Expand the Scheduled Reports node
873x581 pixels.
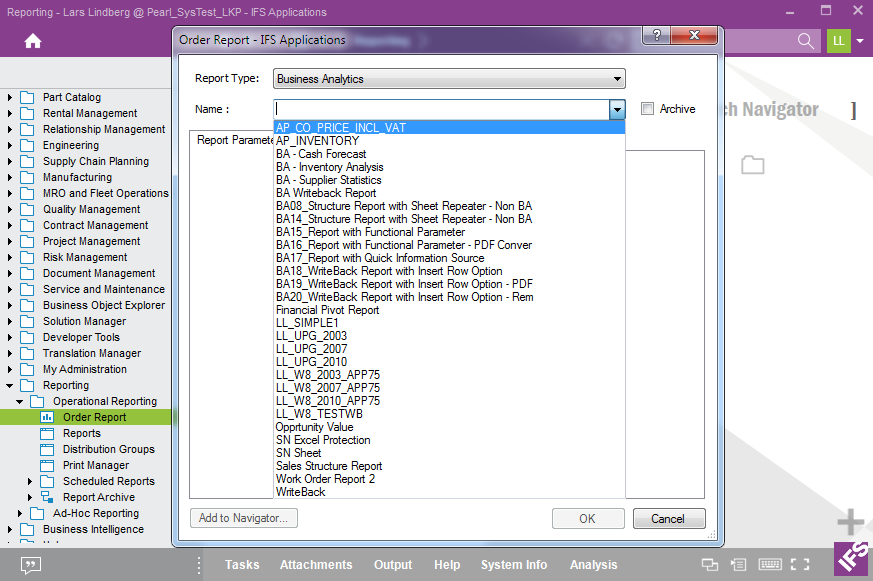30,481
